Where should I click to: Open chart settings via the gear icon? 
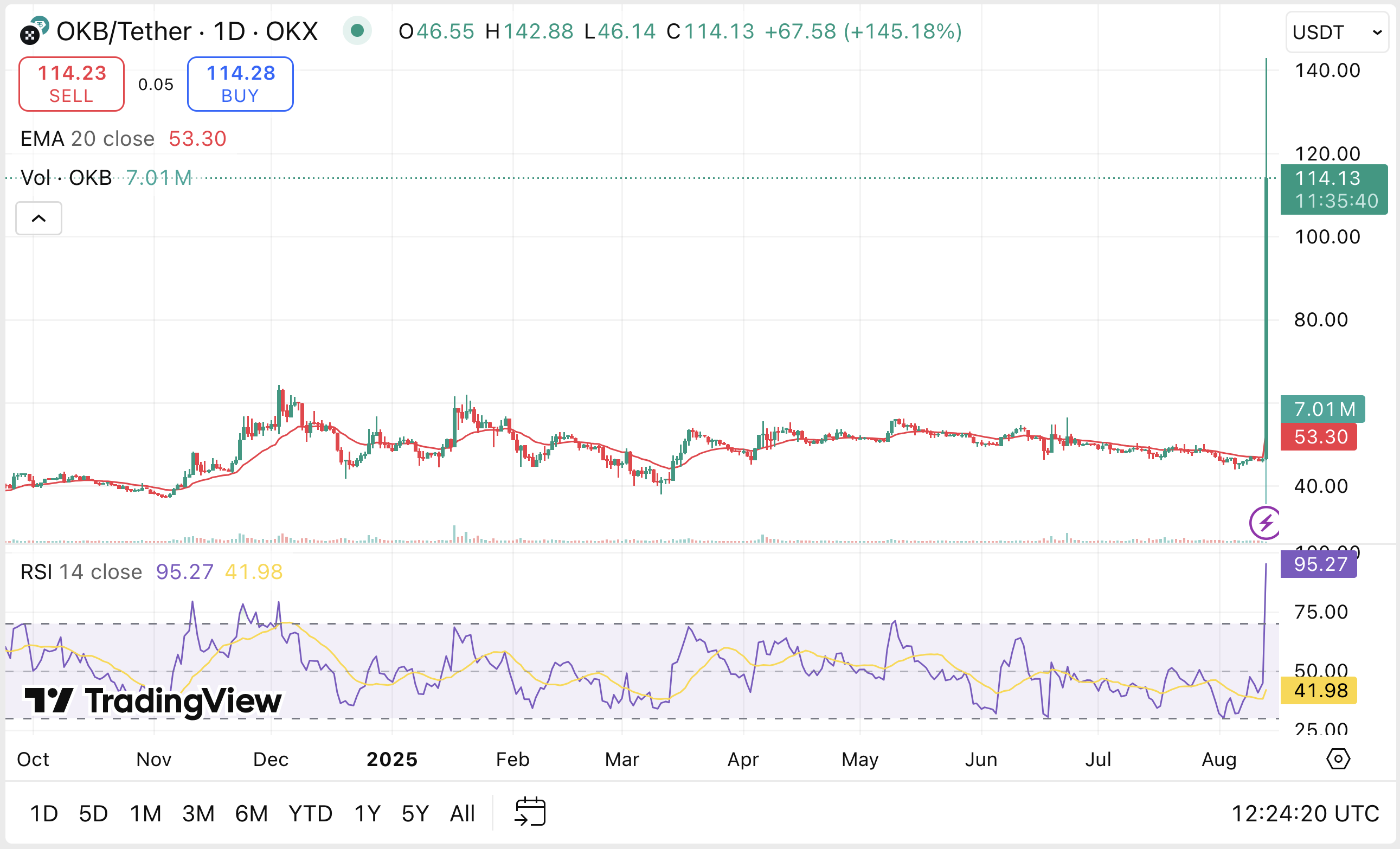(x=1339, y=758)
